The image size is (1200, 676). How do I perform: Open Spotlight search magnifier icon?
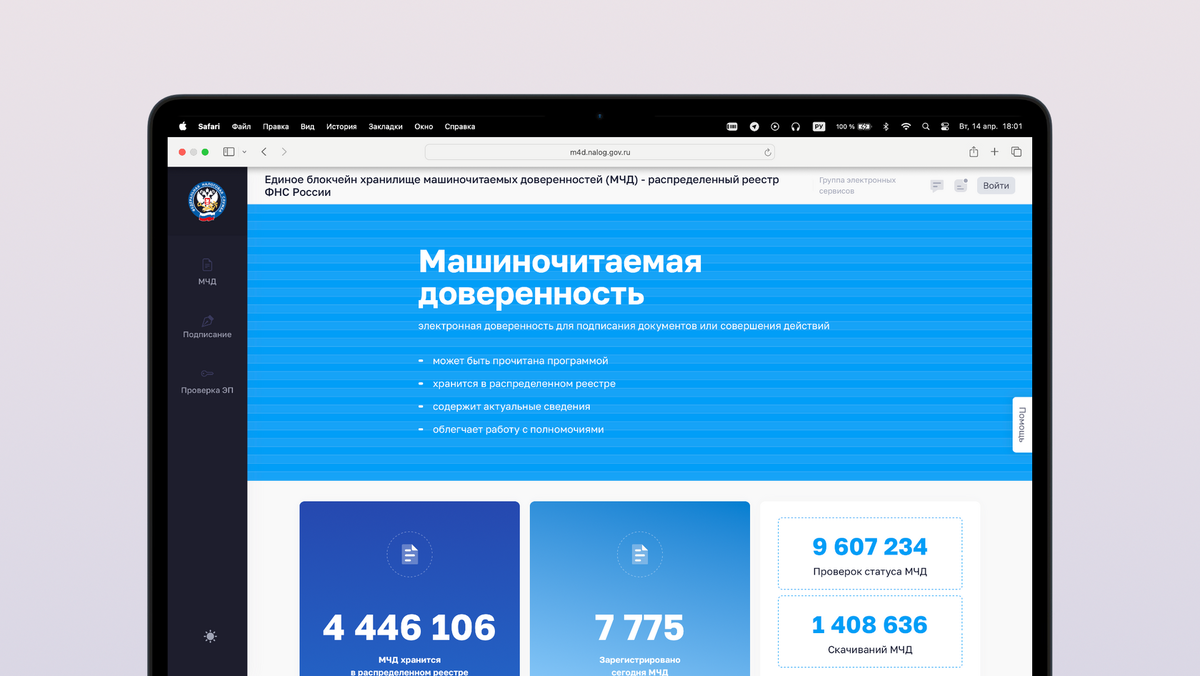[926, 127]
